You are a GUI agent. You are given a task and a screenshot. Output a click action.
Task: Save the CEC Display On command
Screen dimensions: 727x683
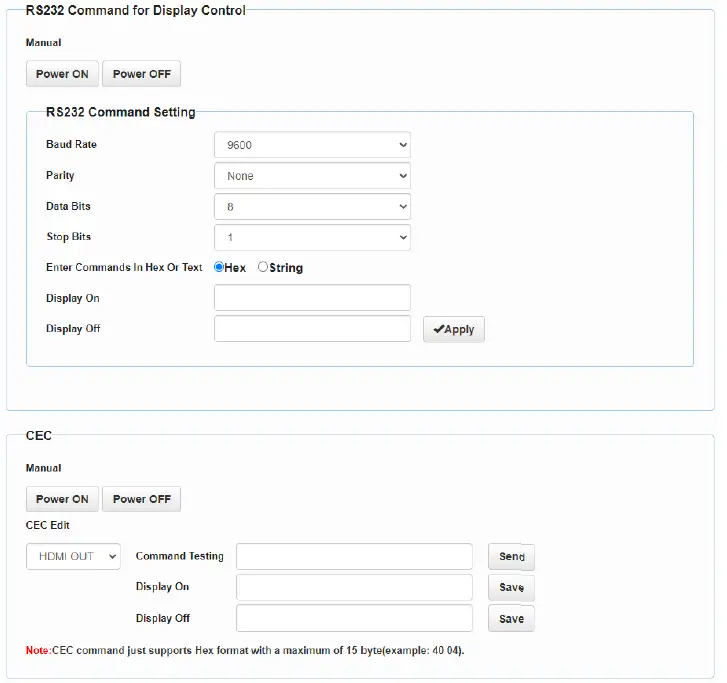pyautogui.click(x=511, y=587)
